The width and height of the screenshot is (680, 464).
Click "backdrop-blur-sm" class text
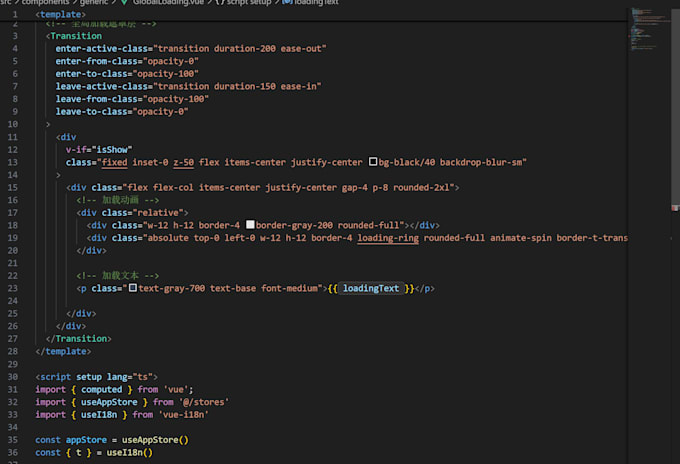click(x=481, y=162)
